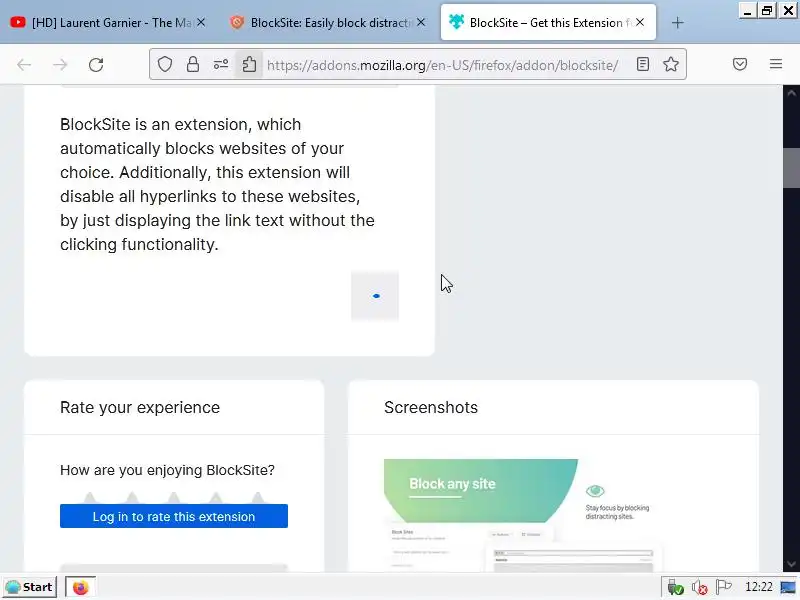This screenshot has height=600, width=800.
Task: Minimize the Firefox window
Action: click(747, 11)
